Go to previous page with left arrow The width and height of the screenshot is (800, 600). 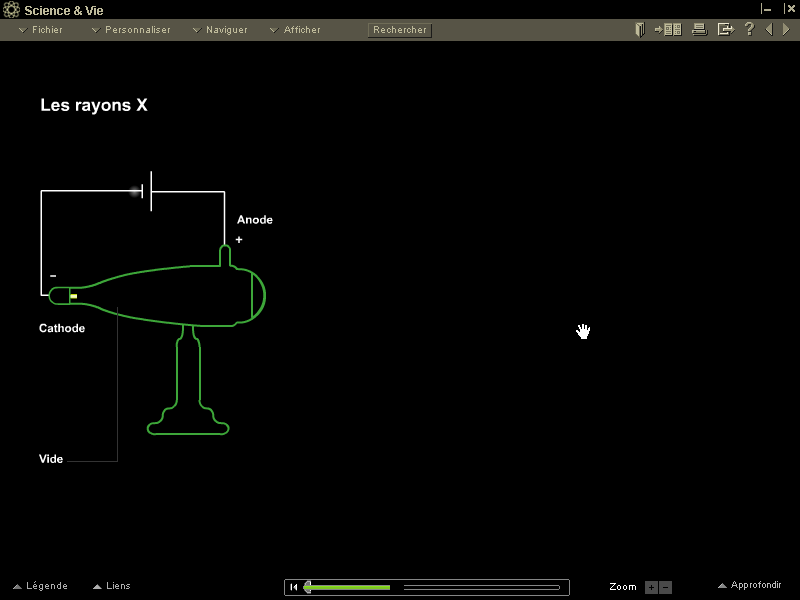coord(769,30)
